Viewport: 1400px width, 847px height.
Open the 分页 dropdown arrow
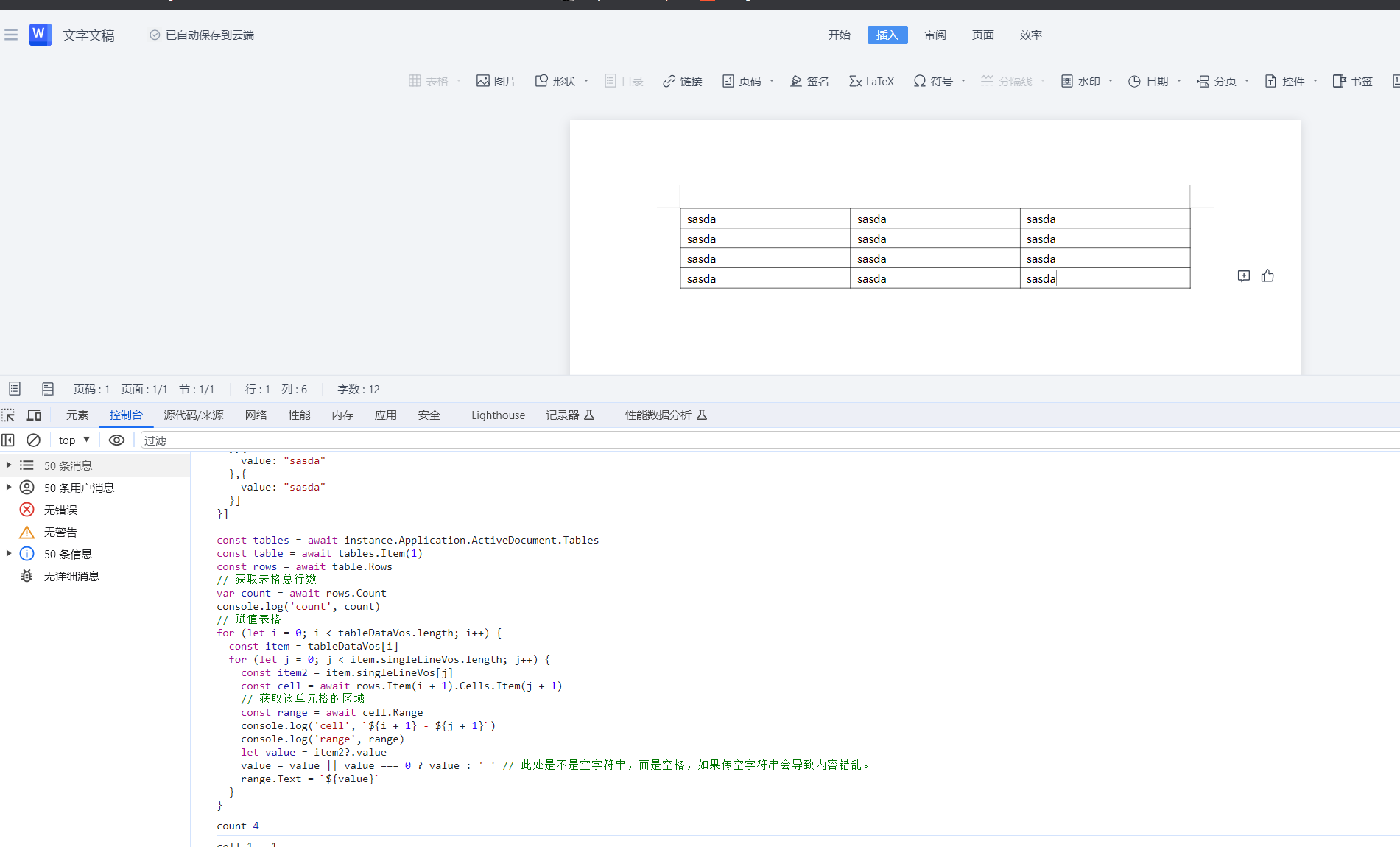click(x=1247, y=81)
